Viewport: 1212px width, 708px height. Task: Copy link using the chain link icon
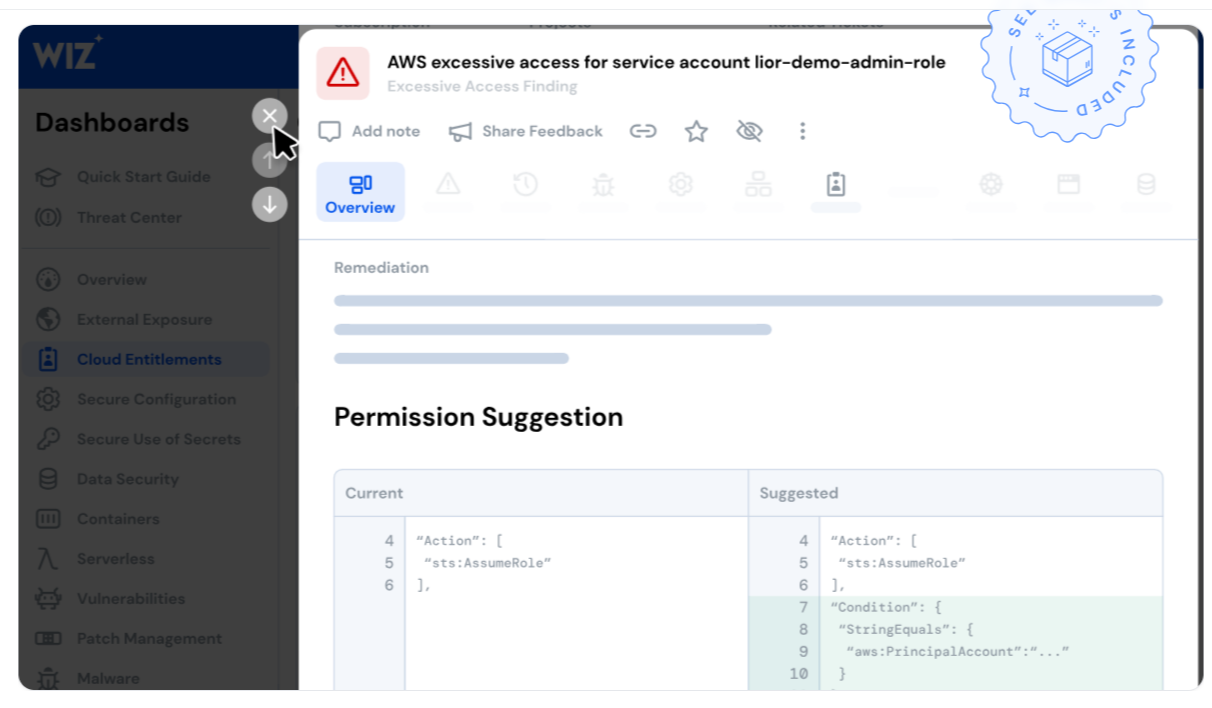(x=643, y=131)
